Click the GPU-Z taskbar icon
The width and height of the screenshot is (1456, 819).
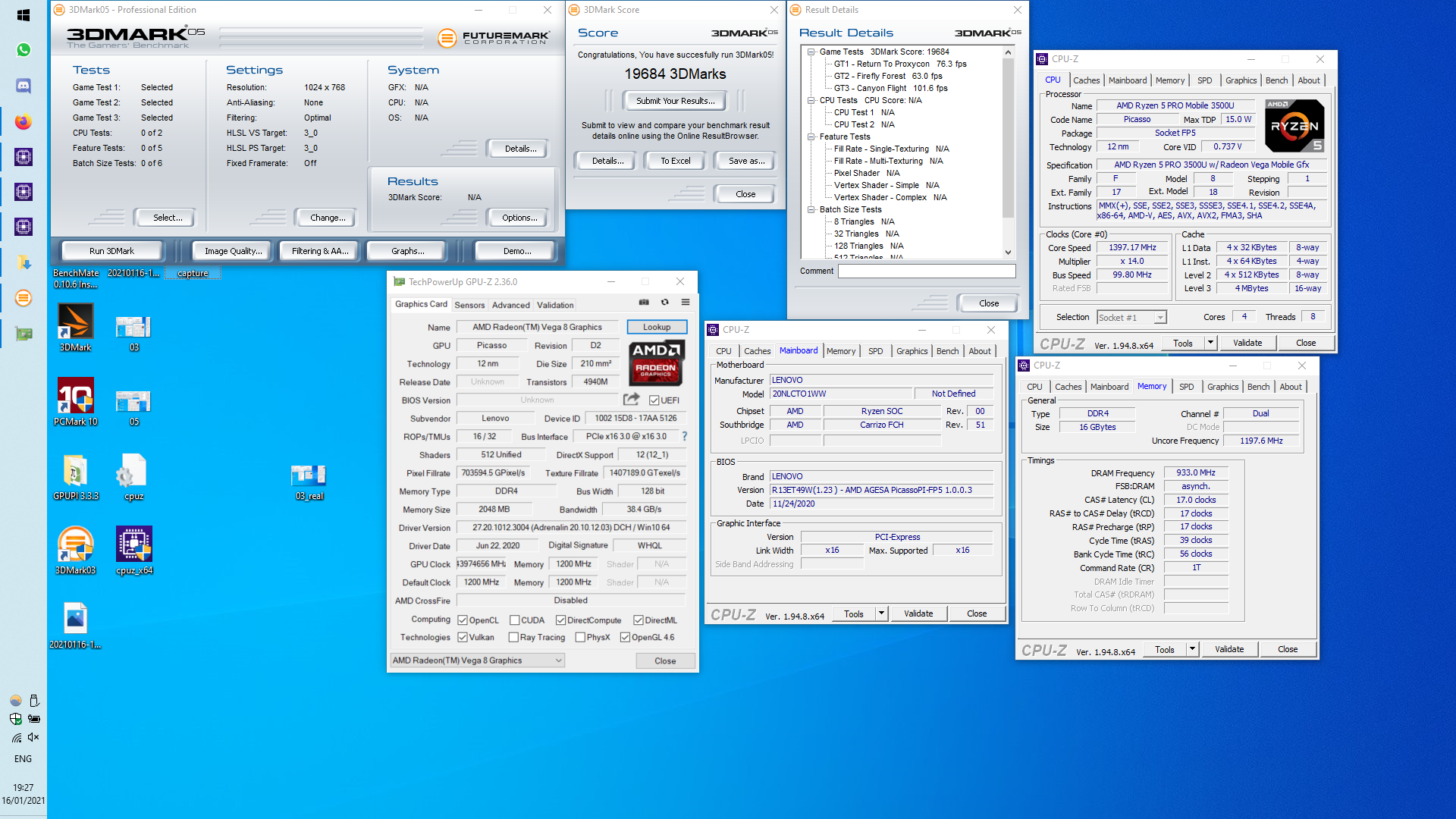[24, 333]
